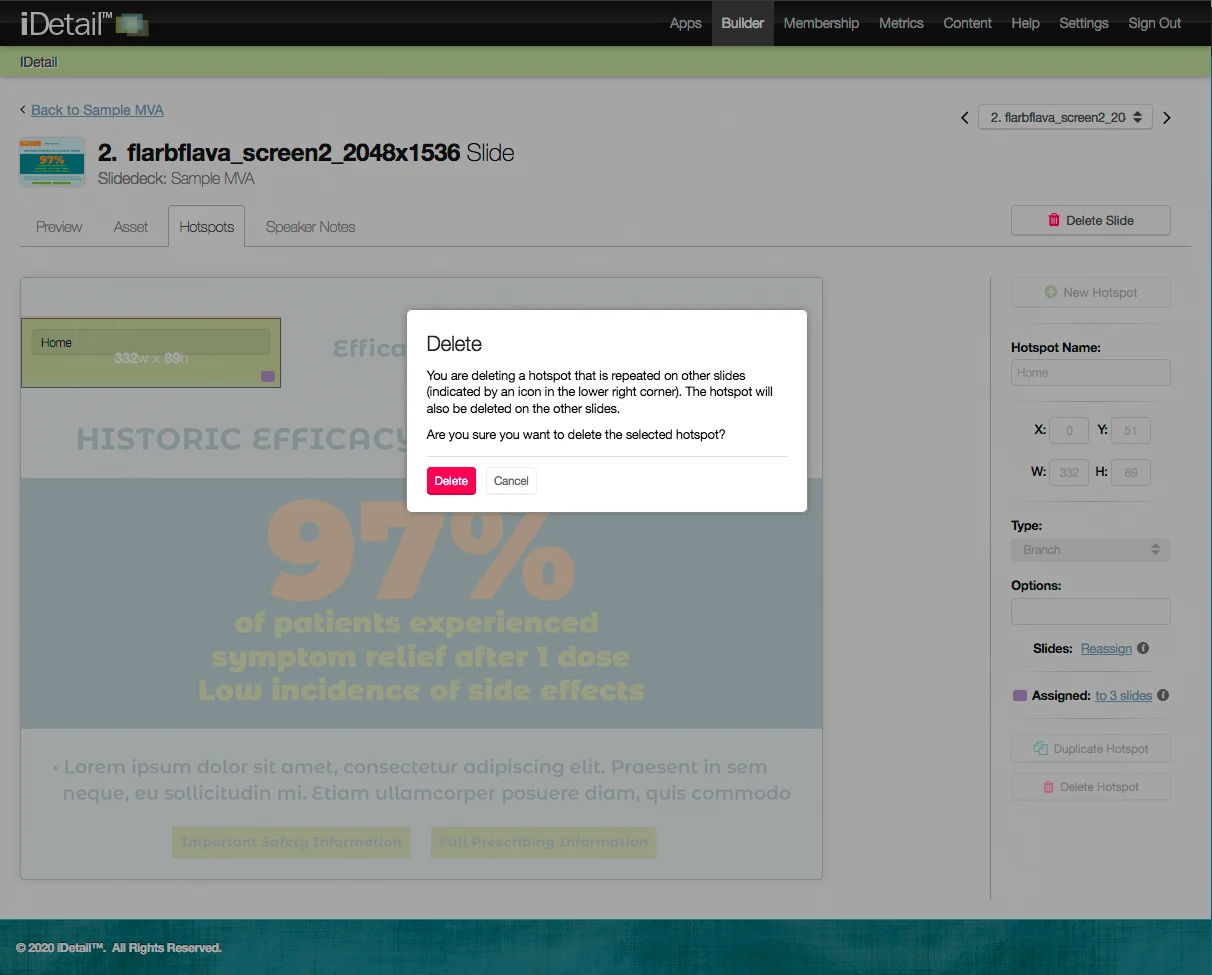Select the green plus icon for New Hotspot
This screenshot has height=975, width=1212.
(x=1052, y=292)
